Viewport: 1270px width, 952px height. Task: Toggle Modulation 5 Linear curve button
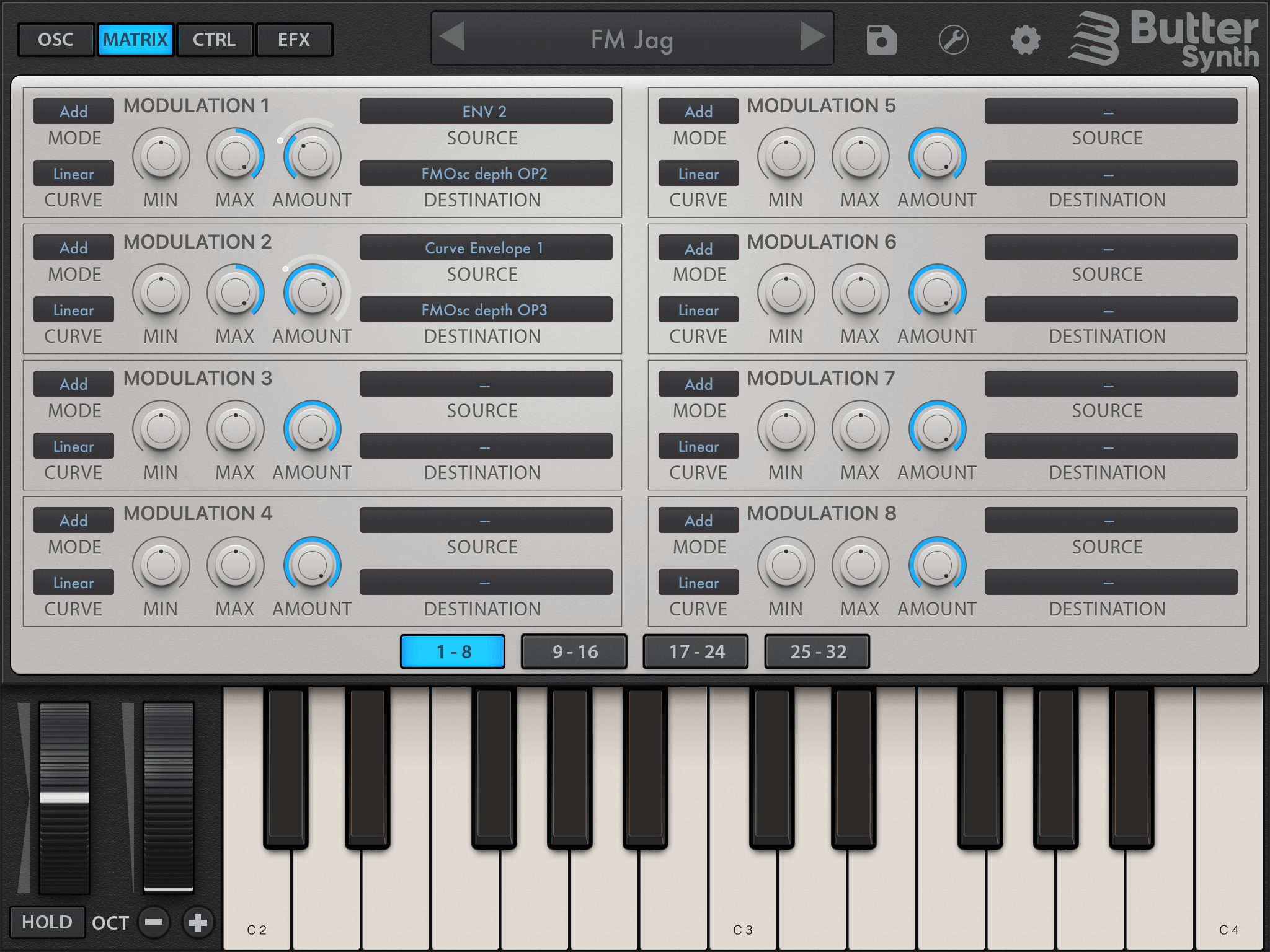coord(698,174)
